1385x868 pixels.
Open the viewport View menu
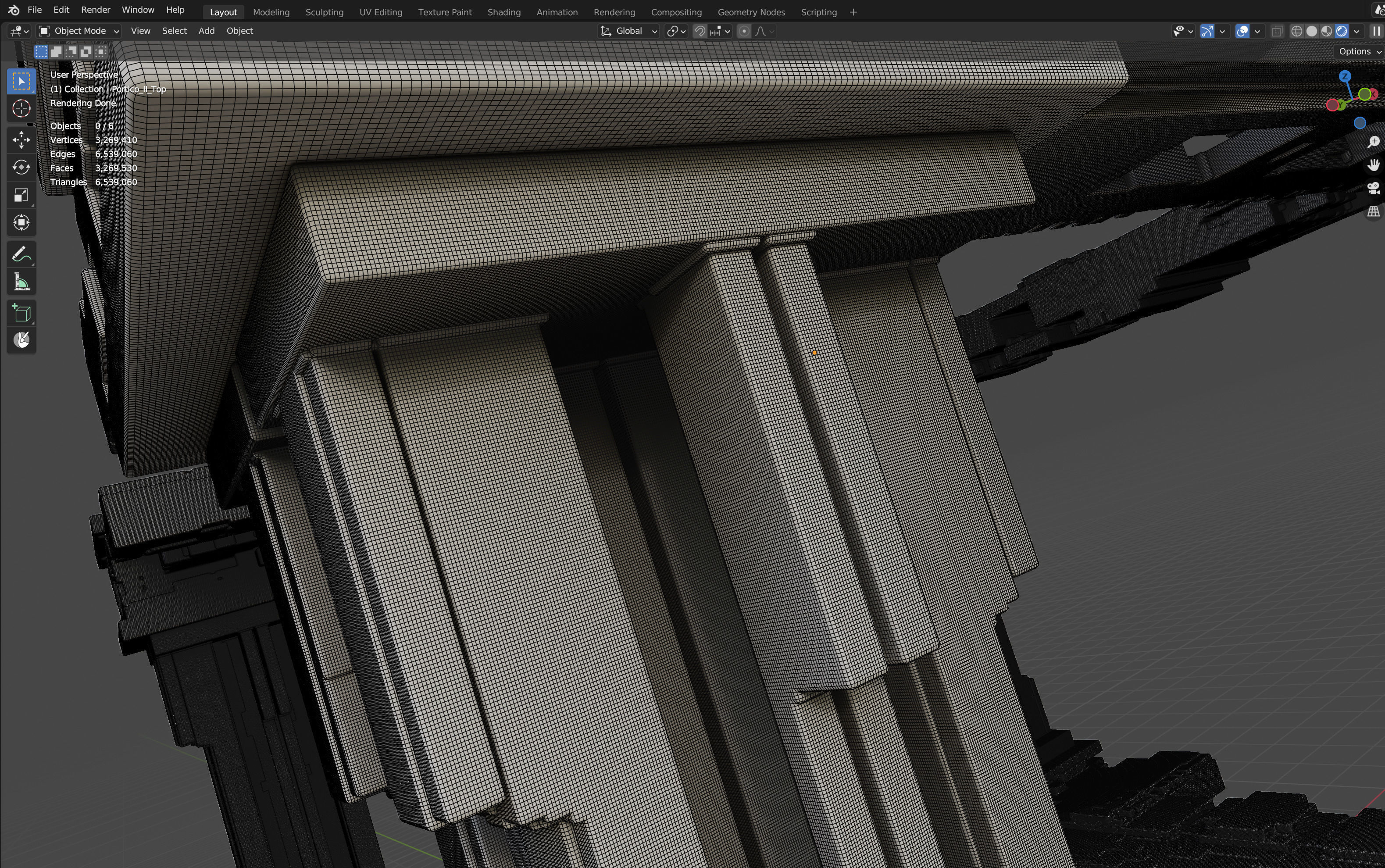[x=140, y=31]
